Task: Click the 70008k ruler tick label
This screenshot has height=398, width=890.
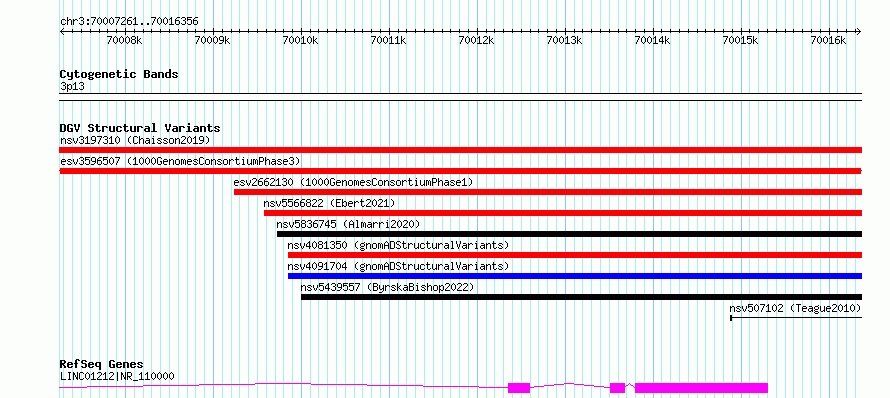Action: (125, 40)
